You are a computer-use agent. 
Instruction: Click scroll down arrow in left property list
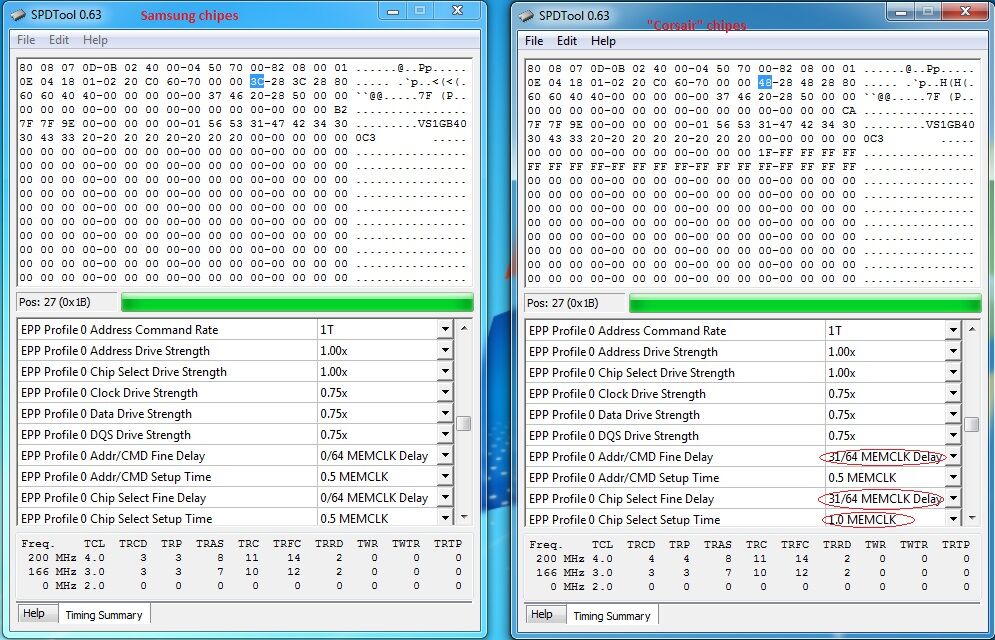[465, 517]
